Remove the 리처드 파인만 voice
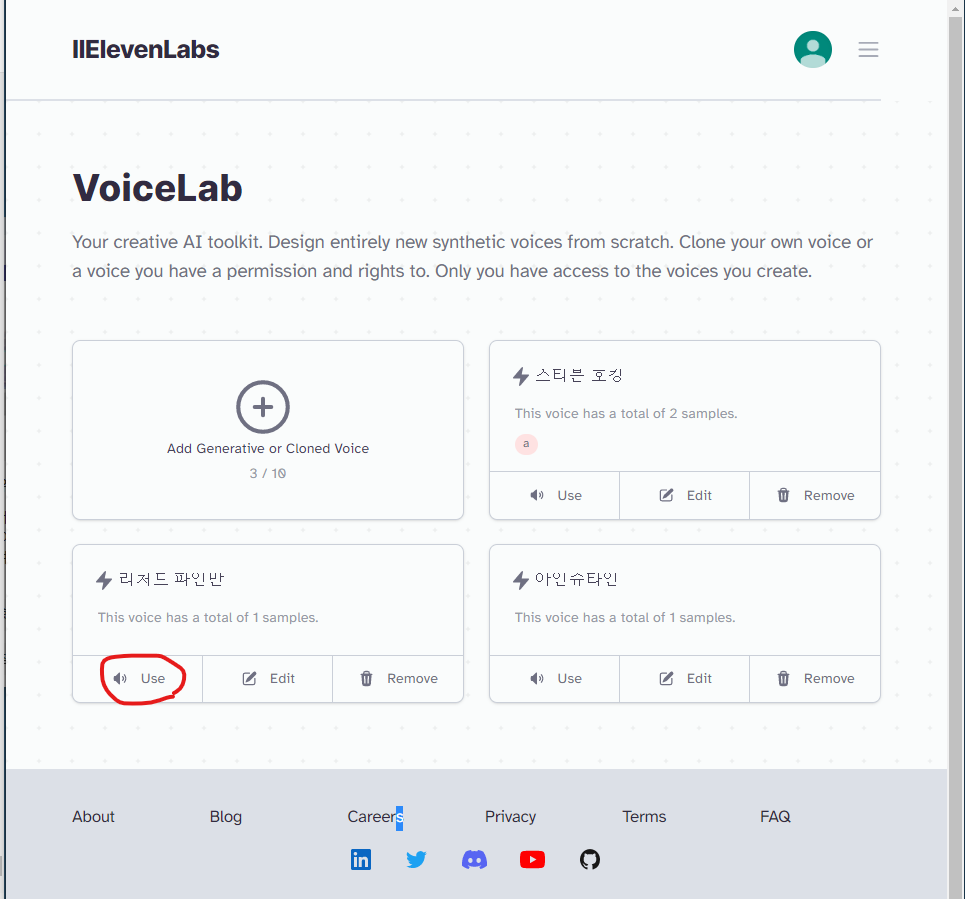The height and width of the screenshot is (899, 965). (x=398, y=679)
